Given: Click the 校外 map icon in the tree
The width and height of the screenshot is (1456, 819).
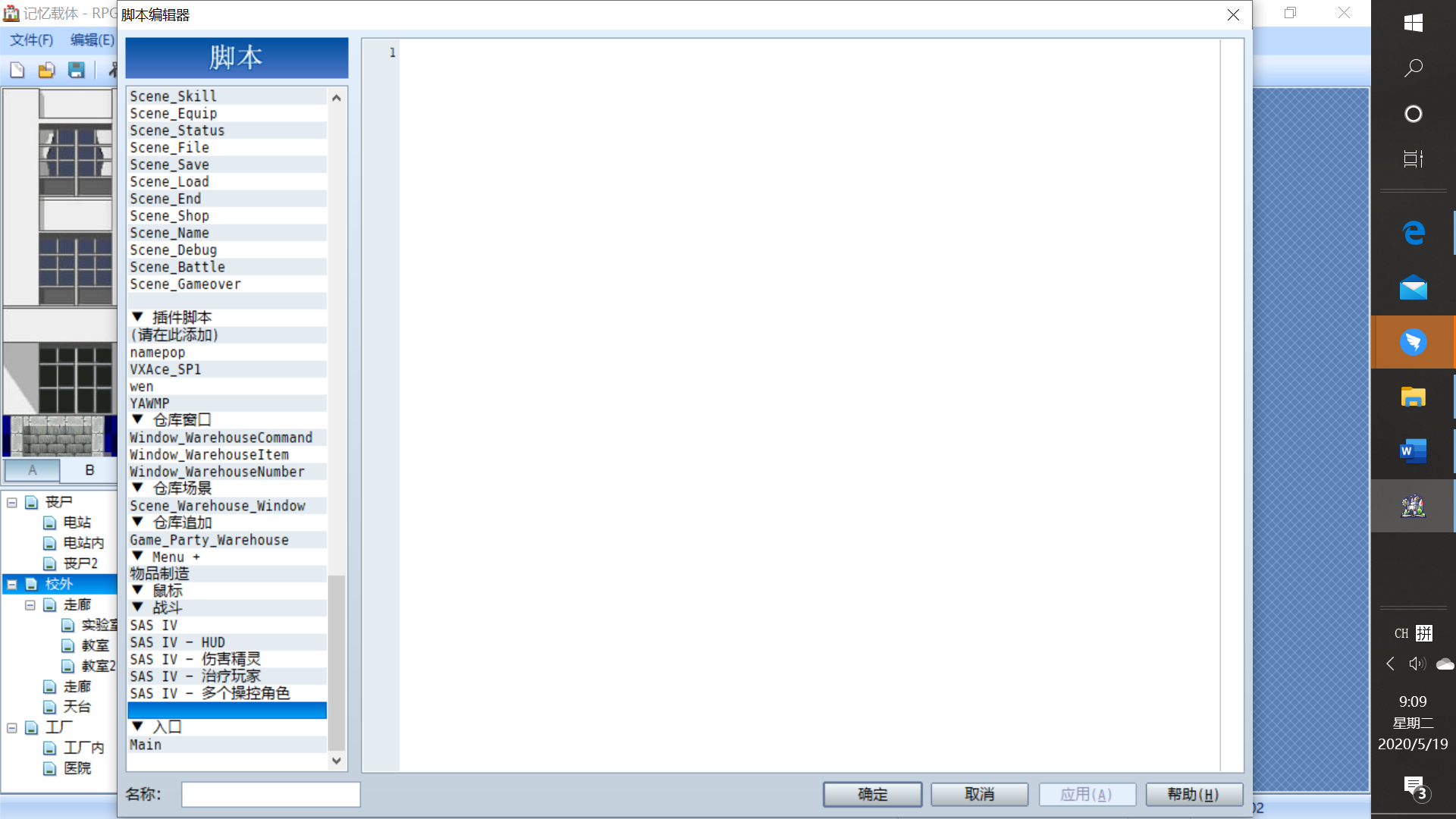Looking at the screenshot, I should click(x=31, y=584).
